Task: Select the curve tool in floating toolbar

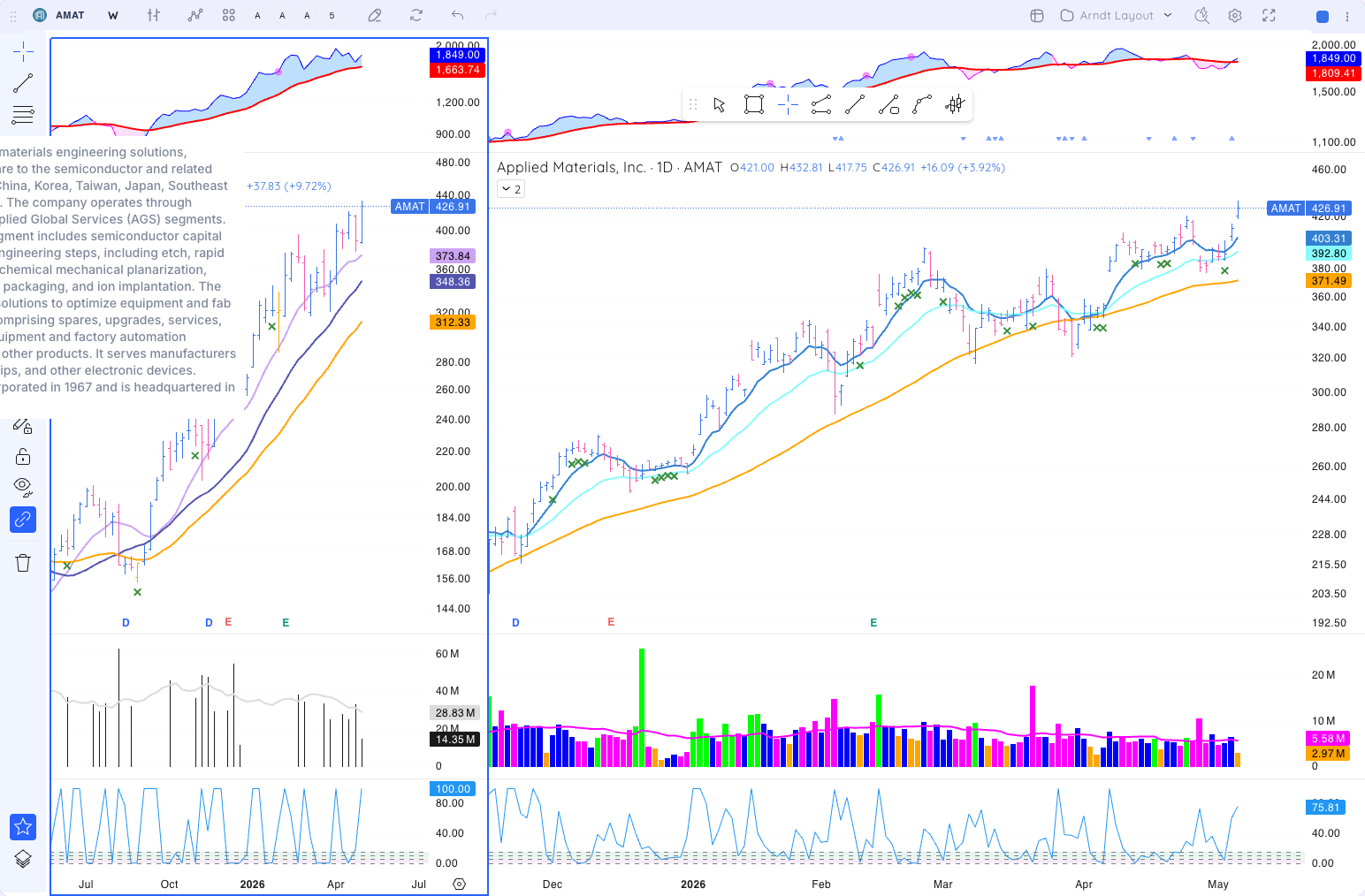Action: [x=922, y=105]
